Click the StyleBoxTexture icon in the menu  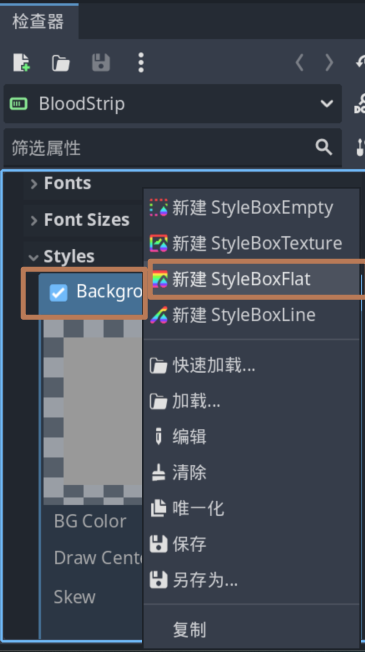[x=158, y=243]
